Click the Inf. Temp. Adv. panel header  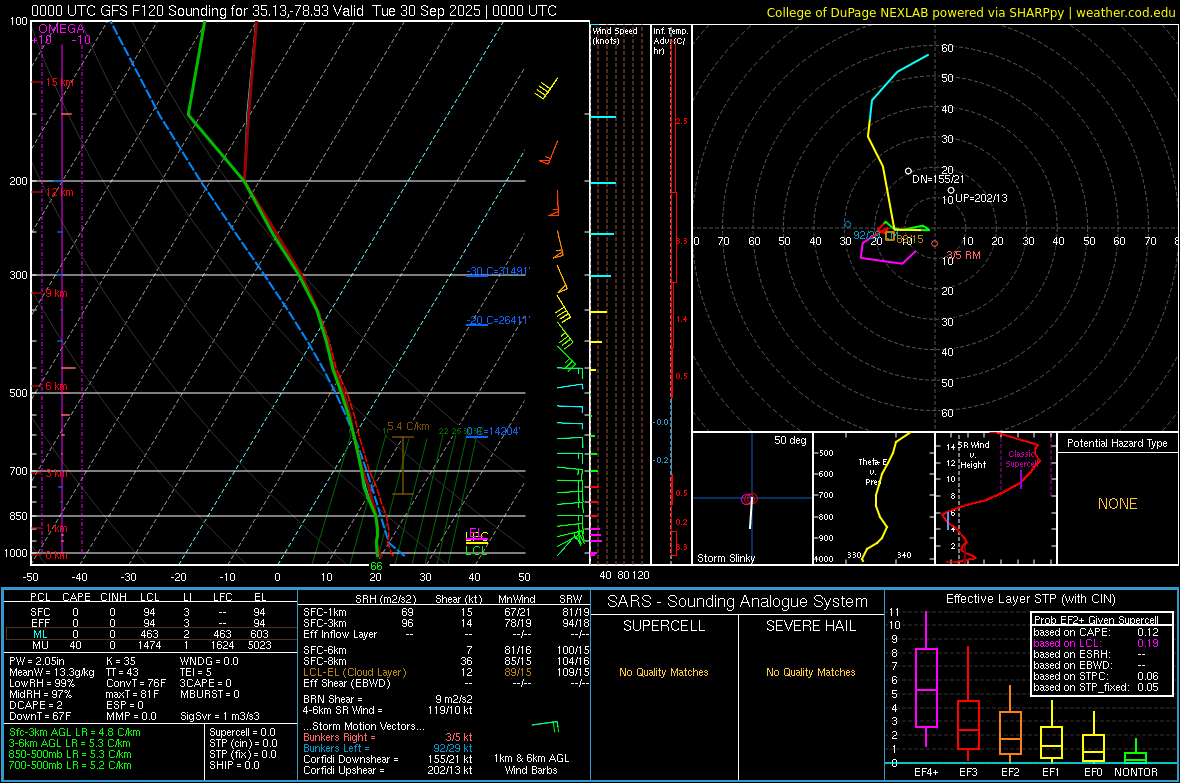tap(670, 41)
